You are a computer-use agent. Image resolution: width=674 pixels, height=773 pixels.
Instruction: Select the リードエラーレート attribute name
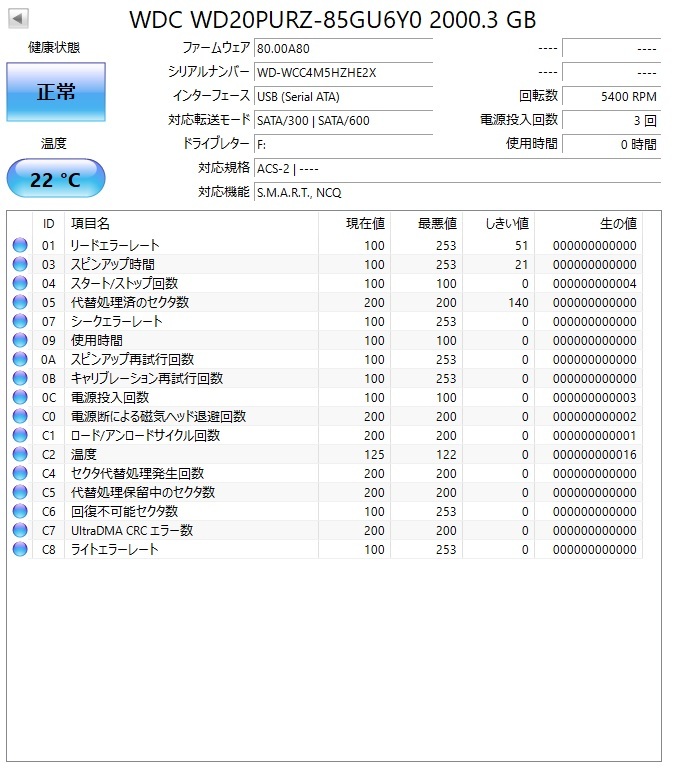point(114,245)
